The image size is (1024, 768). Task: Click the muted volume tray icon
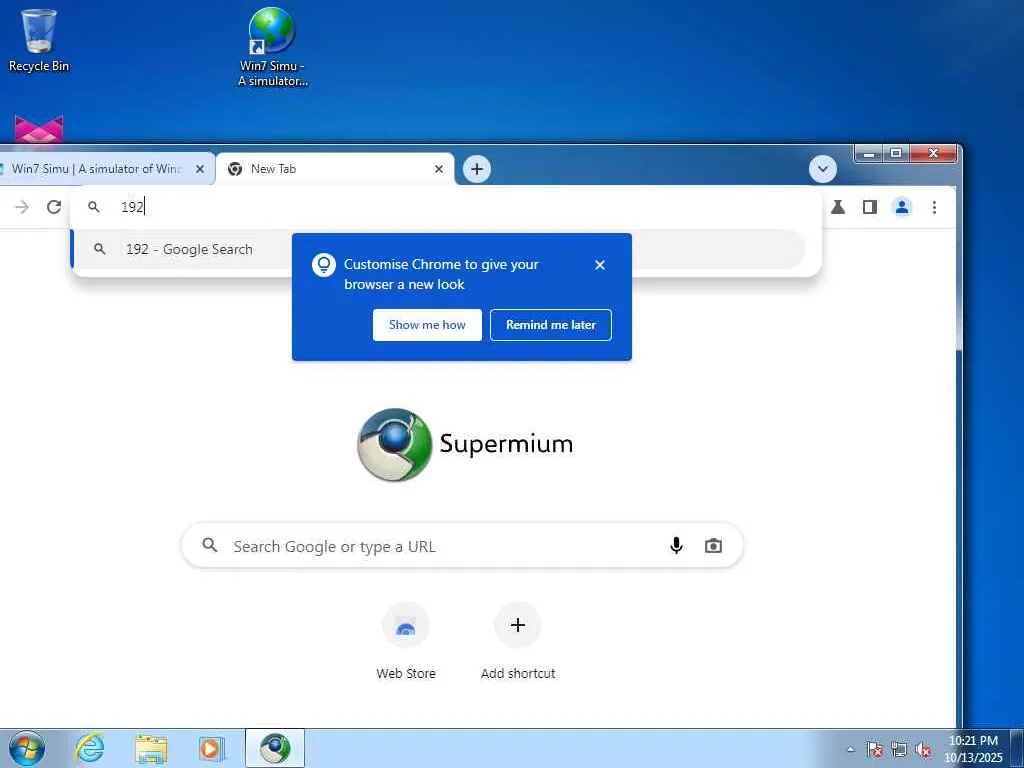923,749
